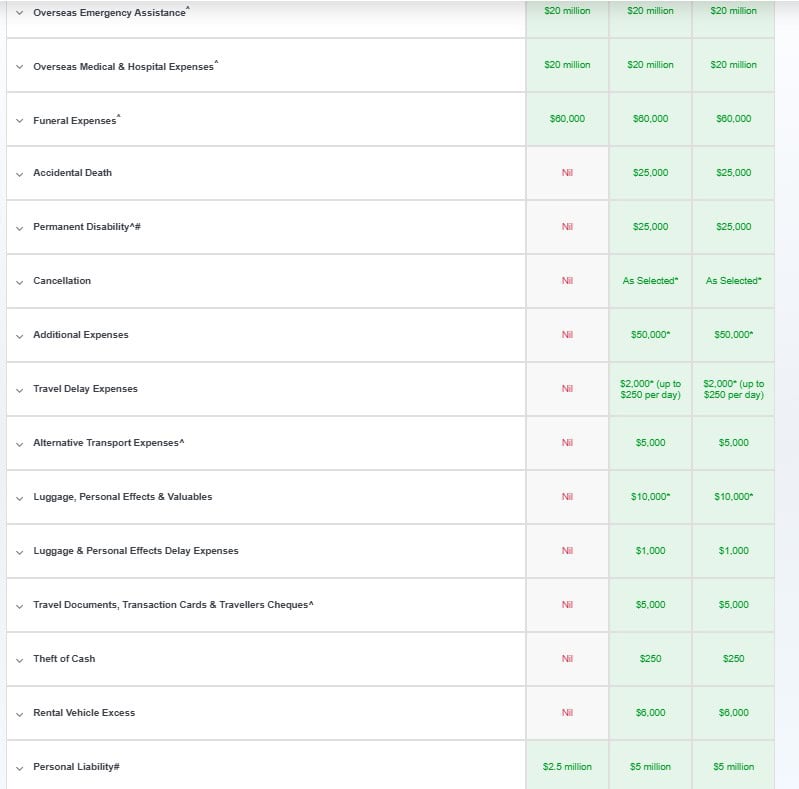The height and width of the screenshot is (789, 799).
Task: Click the first $6,000 Rental Vehicle Excess cell
Action: tap(650, 713)
